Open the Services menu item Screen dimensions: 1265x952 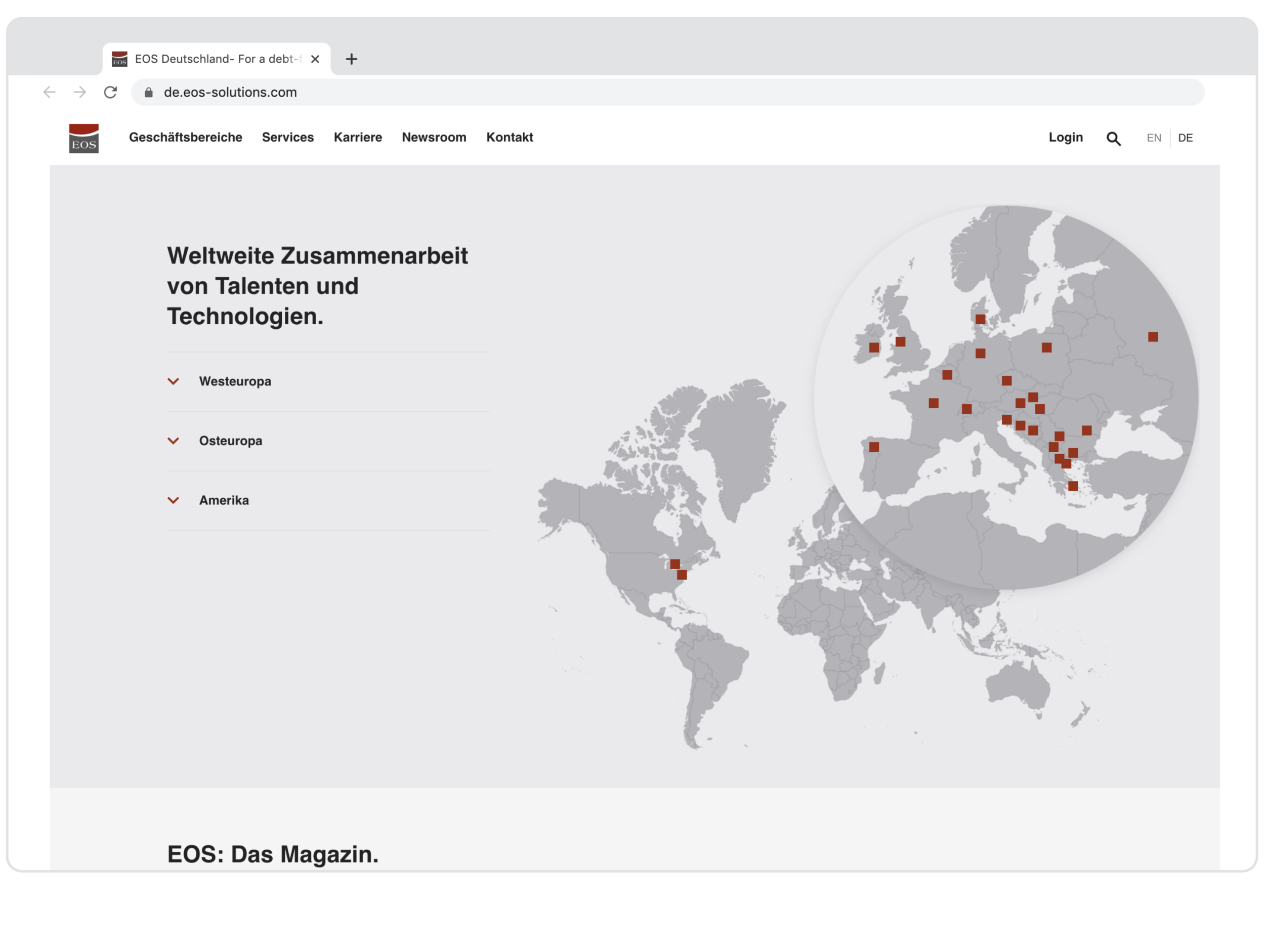point(287,137)
